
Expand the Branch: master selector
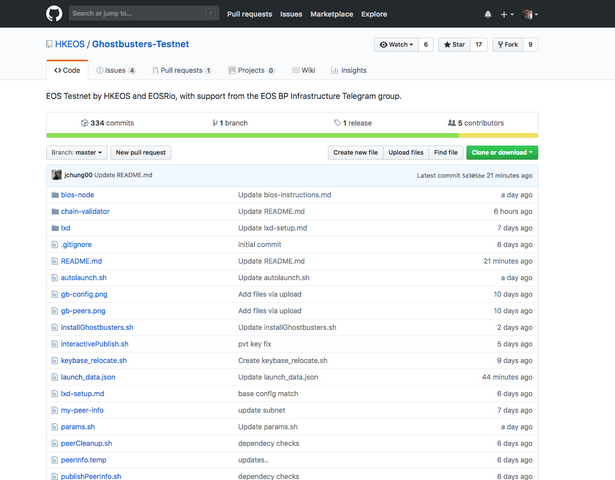point(76,152)
